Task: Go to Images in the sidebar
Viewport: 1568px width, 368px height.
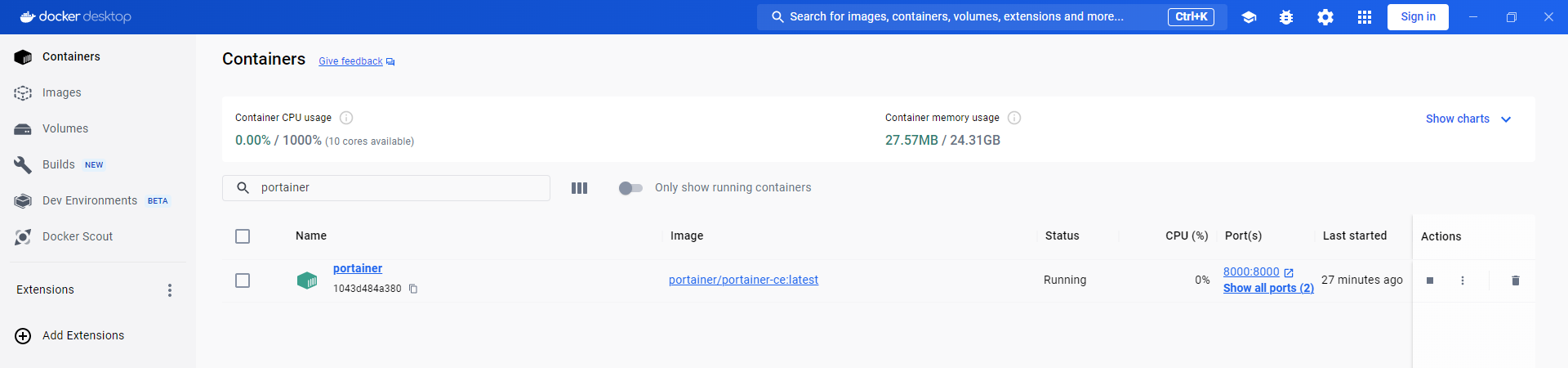Action: pyautogui.click(x=62, y=92)
